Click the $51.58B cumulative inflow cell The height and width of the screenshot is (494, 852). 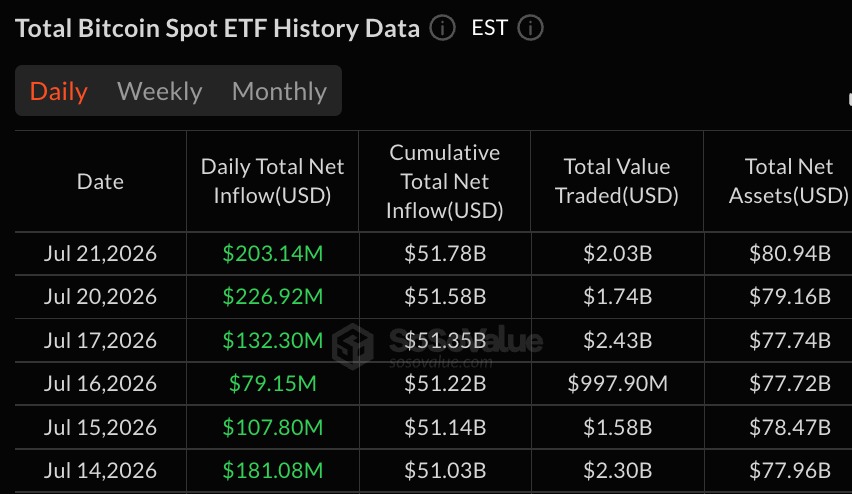pyautogui.click(x=444, y=296)
